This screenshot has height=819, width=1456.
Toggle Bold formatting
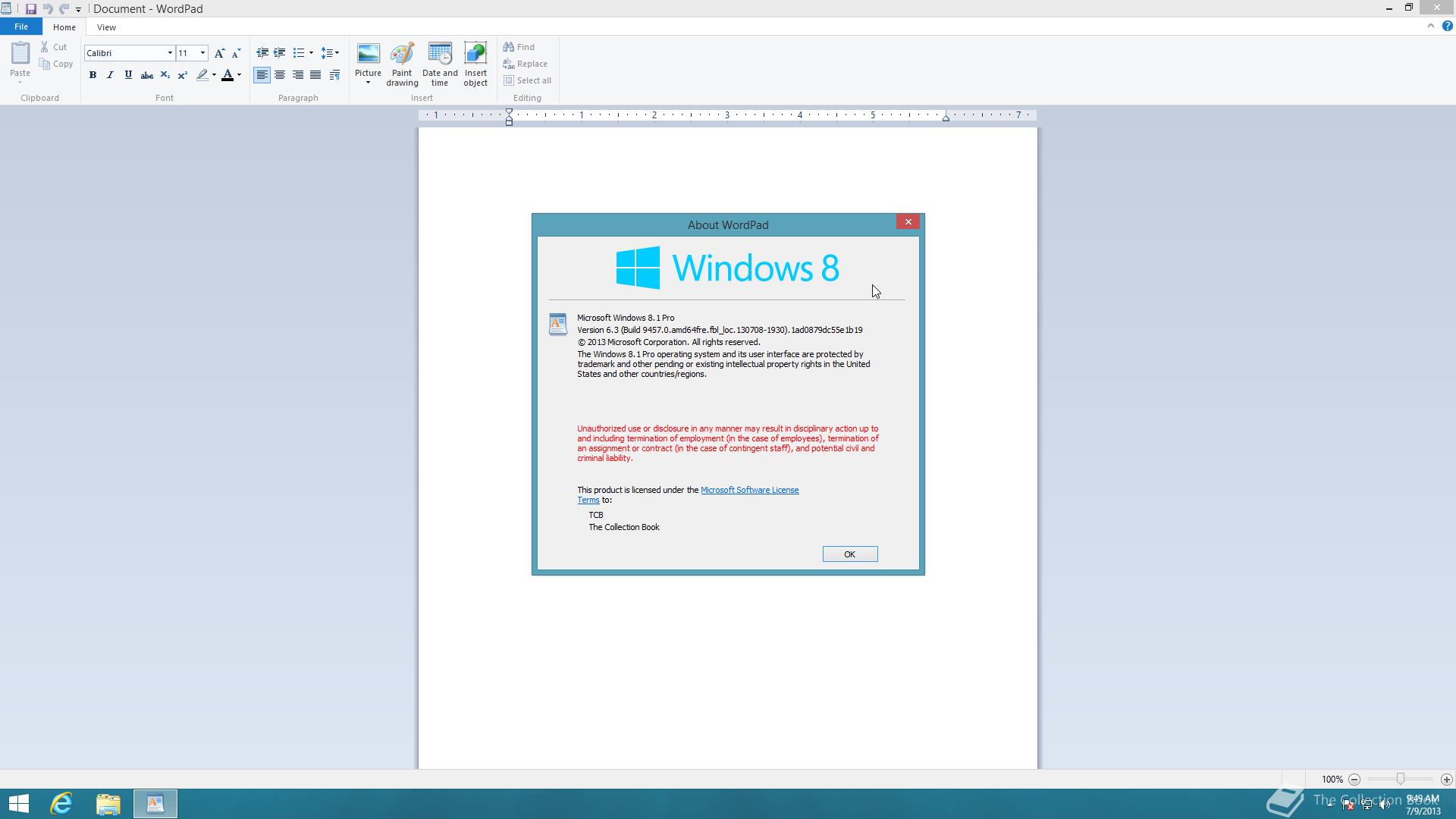click(93, 75)
